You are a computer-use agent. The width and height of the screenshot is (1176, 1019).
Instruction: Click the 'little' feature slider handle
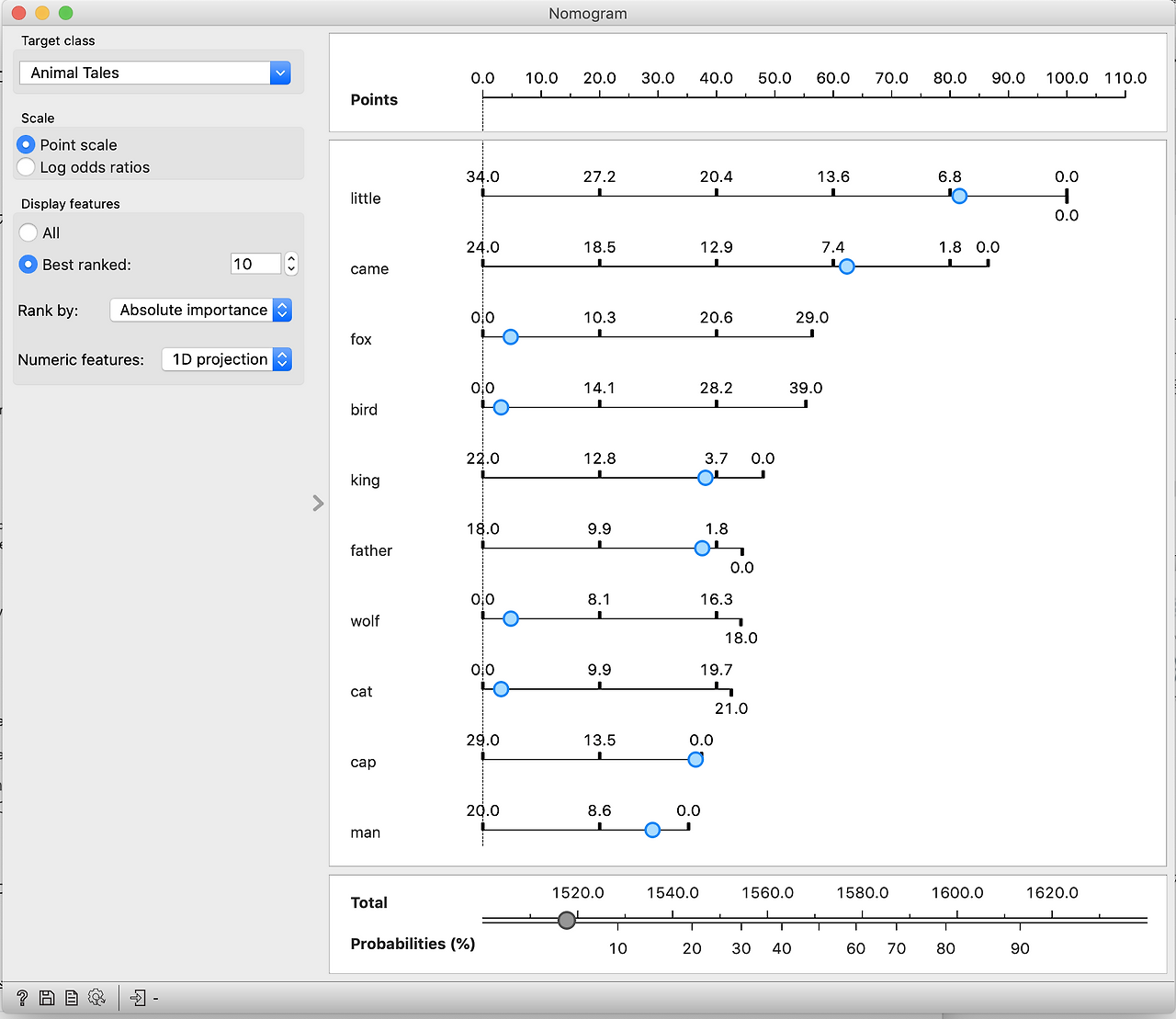(959, 196)
